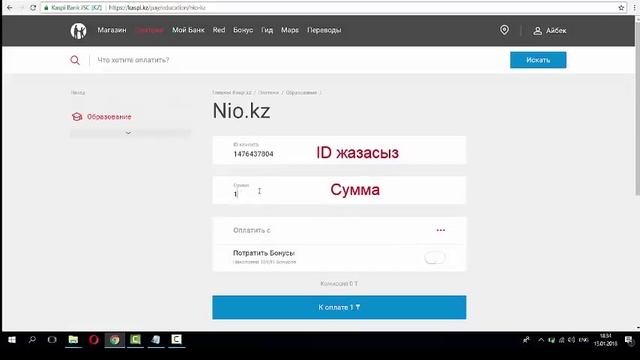Toggle the Потратить Бонусы switch

click(x=434, y=258)
